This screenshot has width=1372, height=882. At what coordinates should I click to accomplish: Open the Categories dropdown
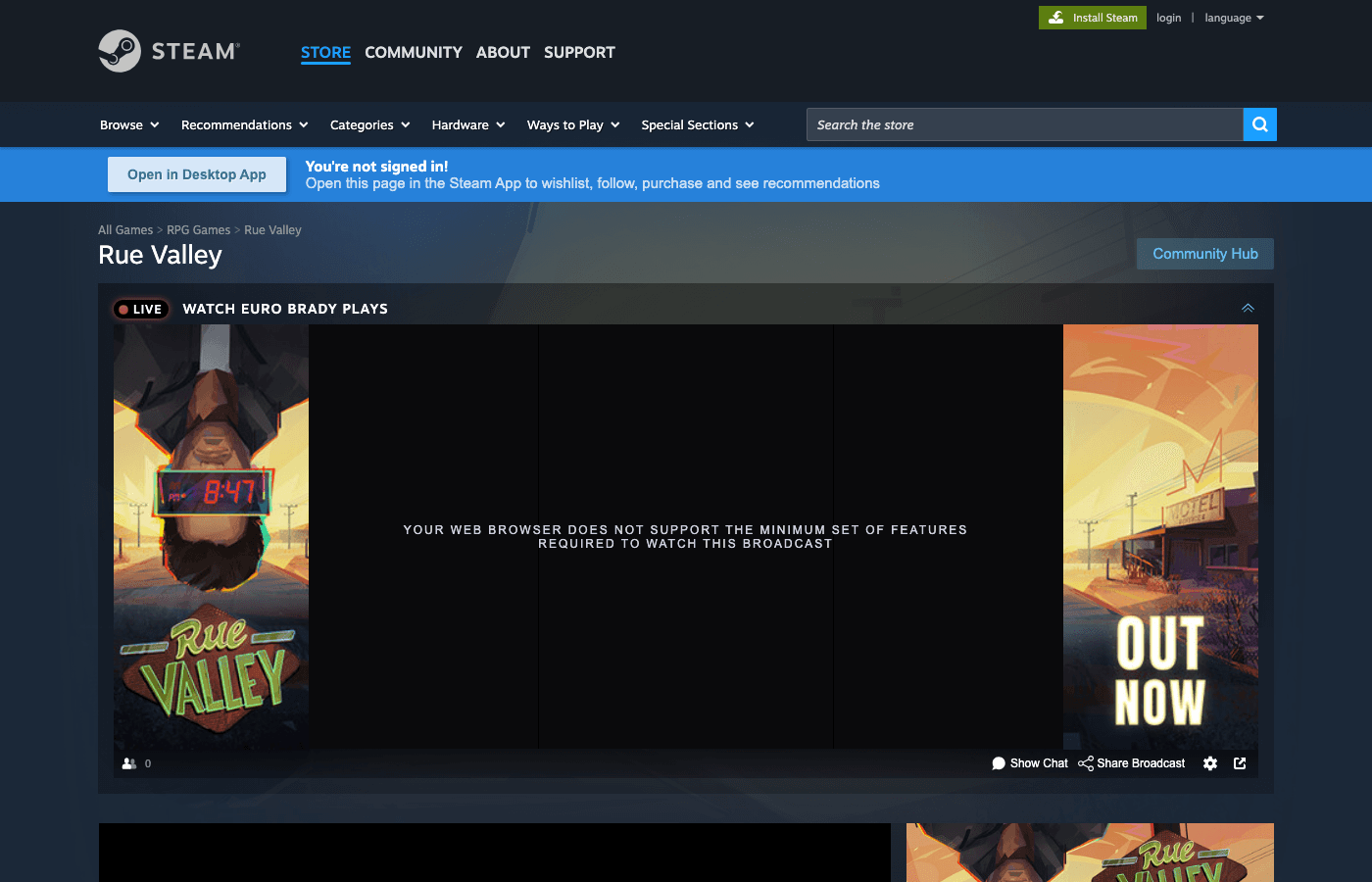[369, 124]
